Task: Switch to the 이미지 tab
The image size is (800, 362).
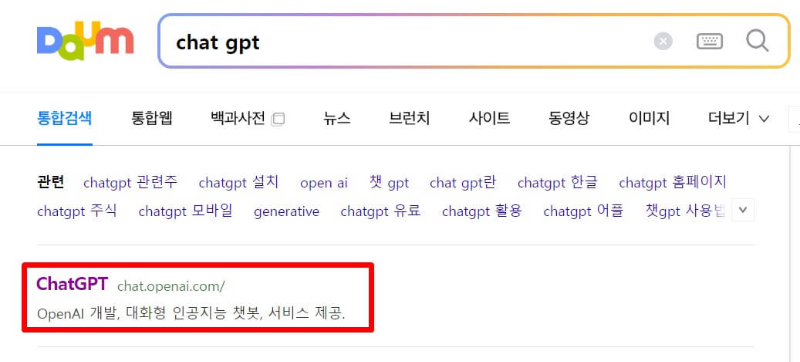Action: point(649,118)
